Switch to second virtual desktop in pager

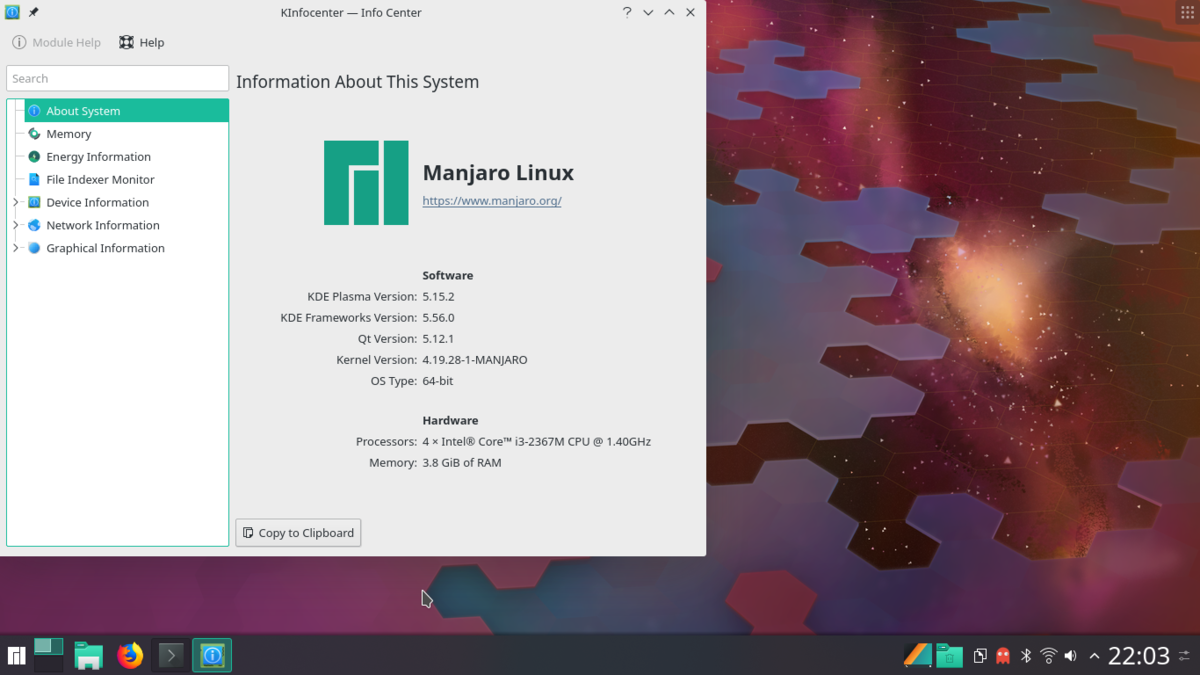(49, 664)
